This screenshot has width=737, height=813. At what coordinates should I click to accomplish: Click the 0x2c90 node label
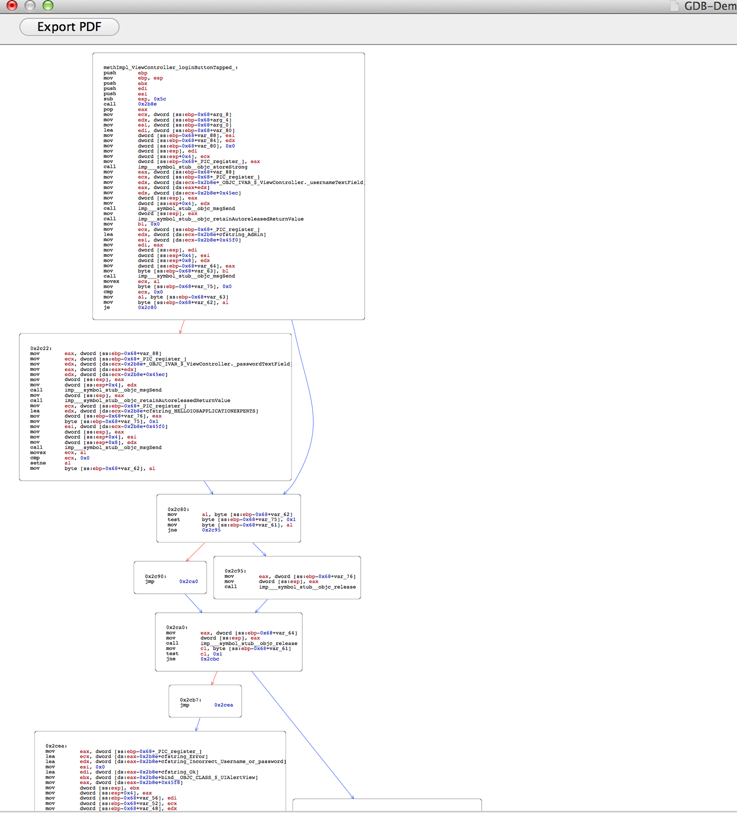155,576
